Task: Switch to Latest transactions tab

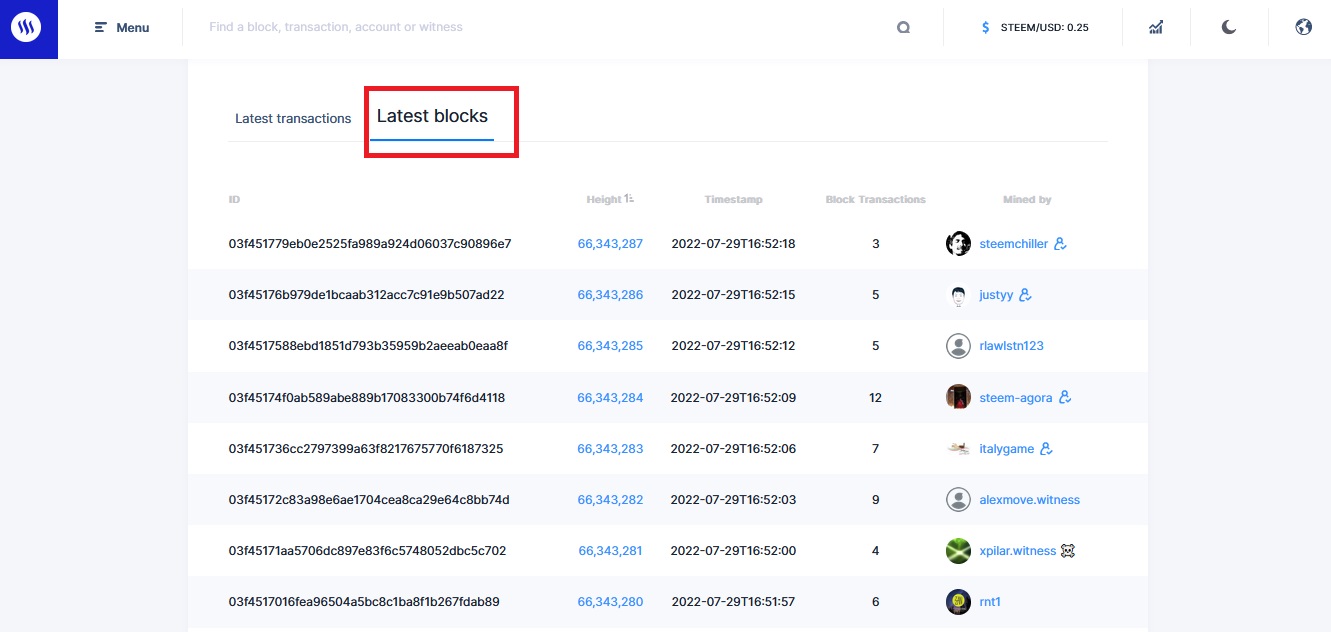Action: (x=293, y=118)
